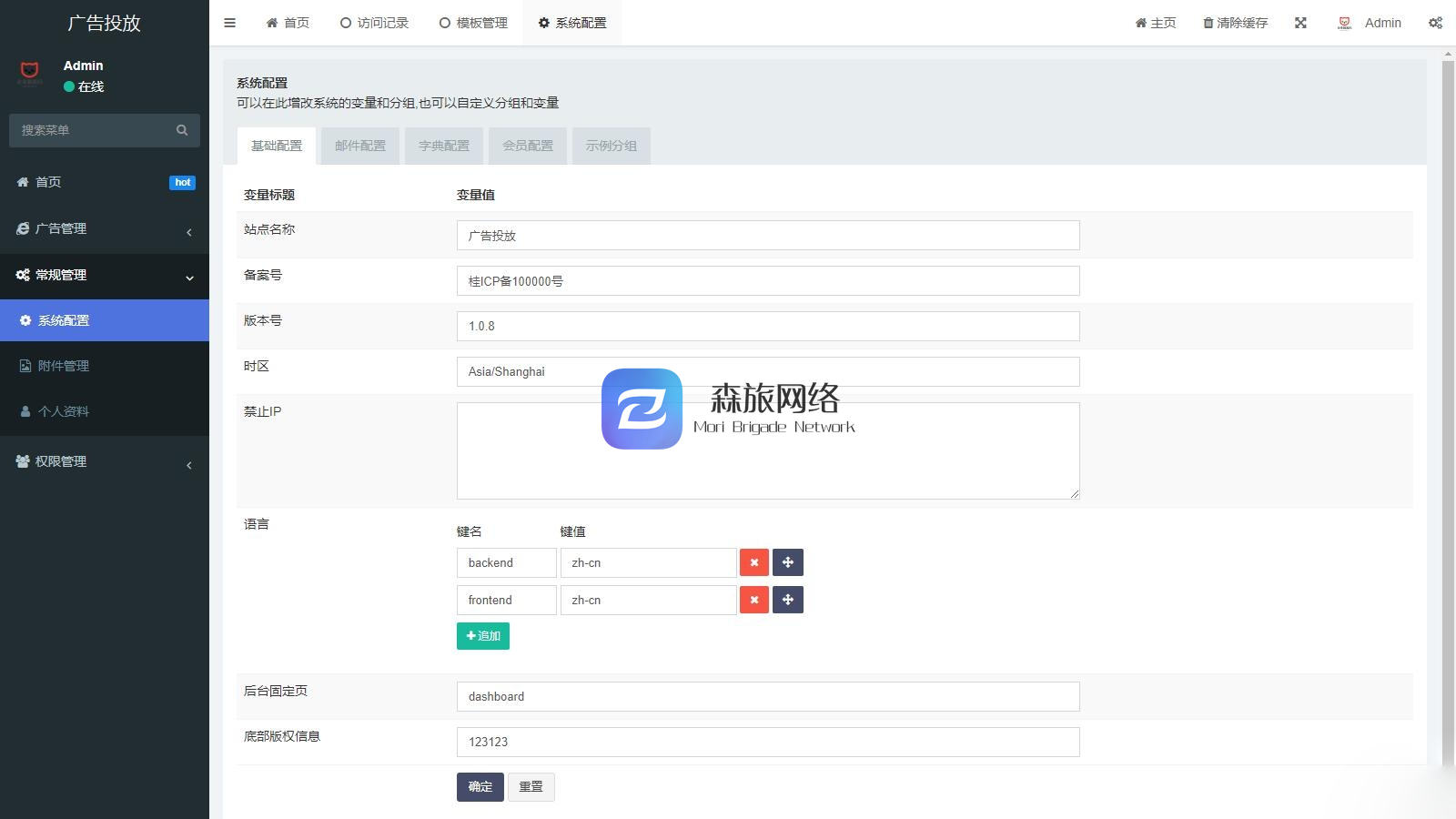
Task: Click the frontend key name field
Action: 506,600
